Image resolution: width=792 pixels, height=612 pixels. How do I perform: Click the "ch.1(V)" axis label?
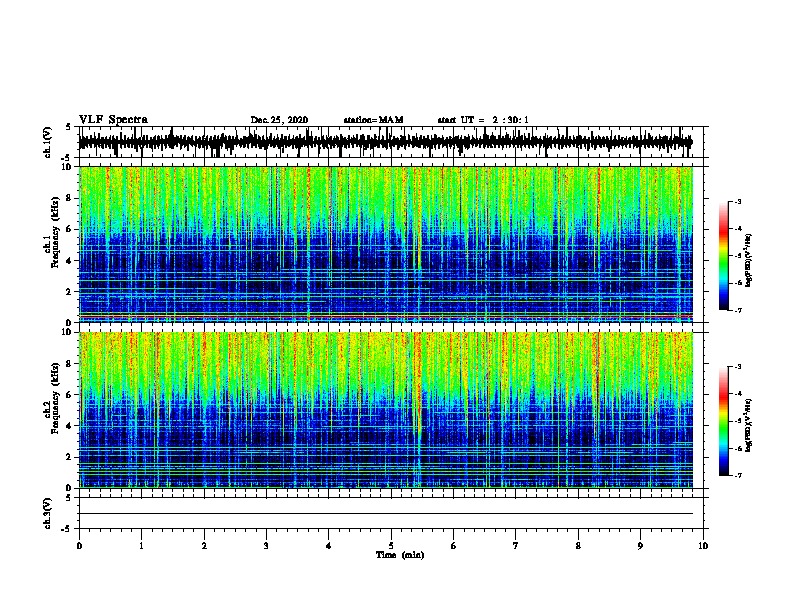click(48, 142)
